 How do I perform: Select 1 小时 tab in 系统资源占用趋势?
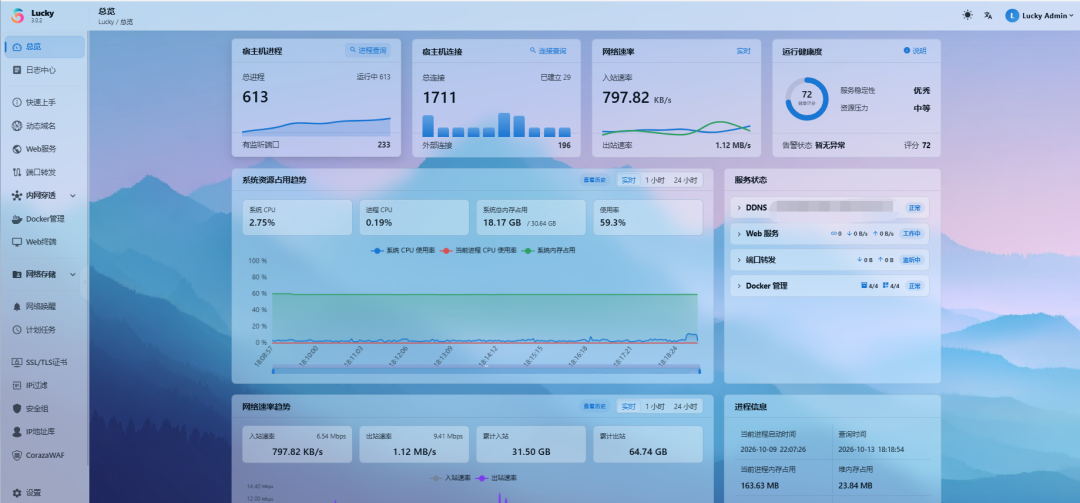[x=654, y=180]
